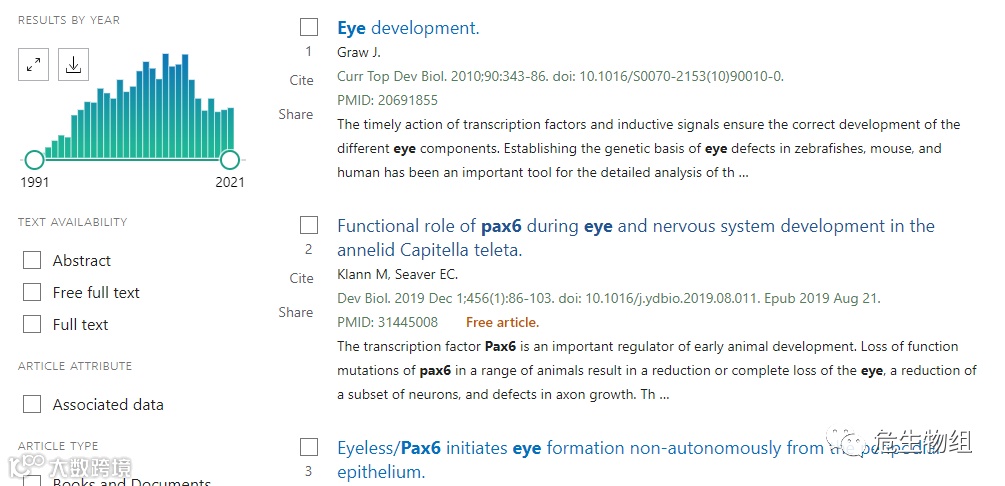Screen dimensions: 1005x486
Task: Select the checkbox for result 1
Action: click(309, 27)
